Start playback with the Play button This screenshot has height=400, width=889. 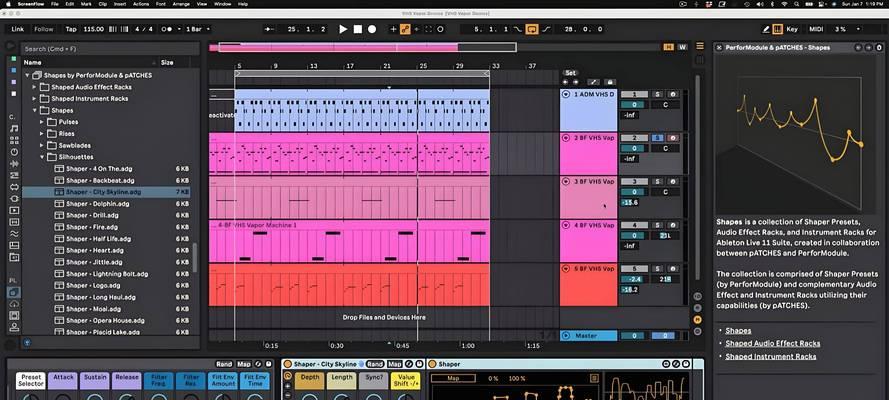pos(343,29)
